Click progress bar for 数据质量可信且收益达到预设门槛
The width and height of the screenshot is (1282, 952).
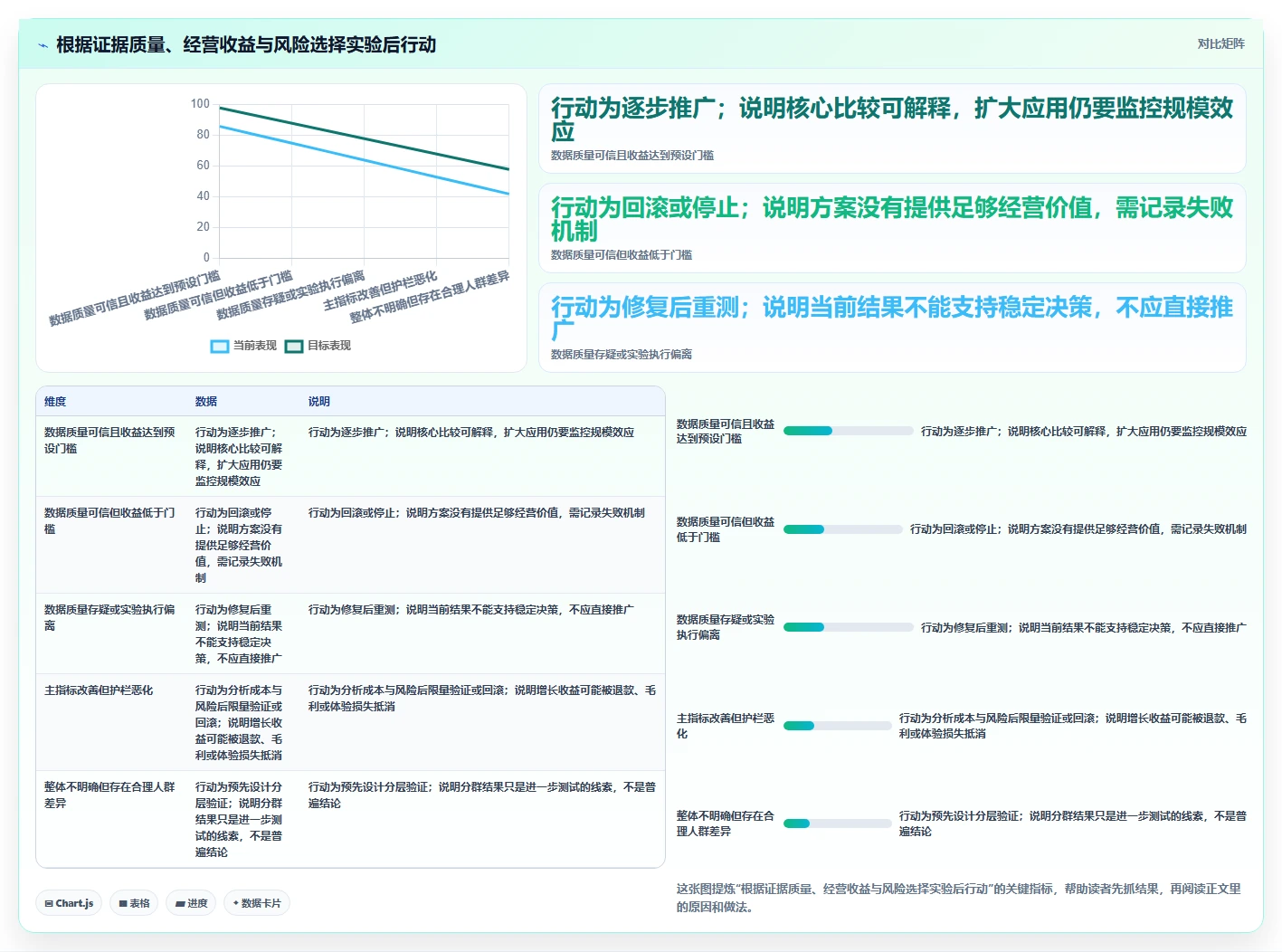[x=848, y=431]
